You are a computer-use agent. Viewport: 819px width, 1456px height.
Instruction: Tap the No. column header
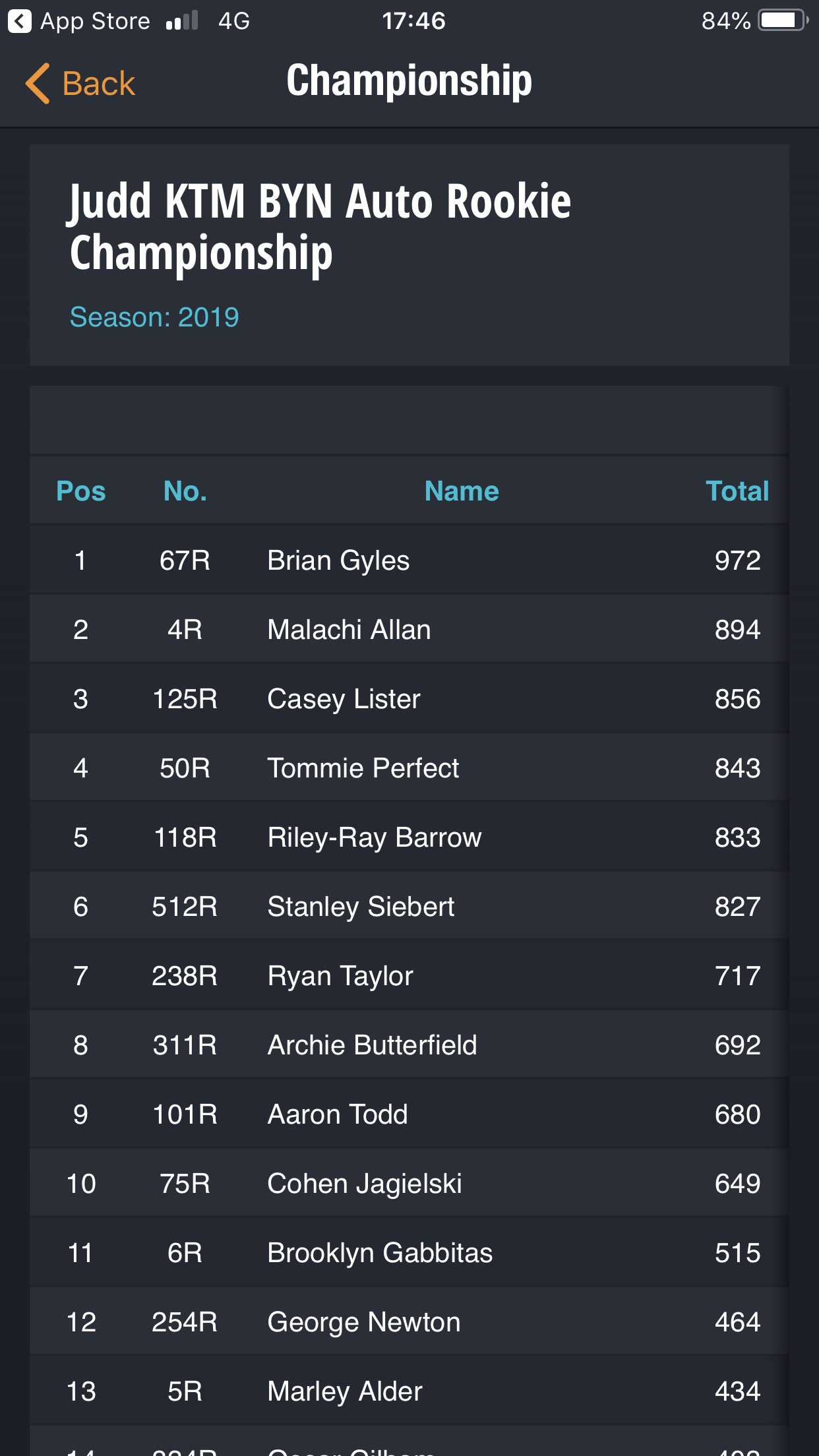185,491
